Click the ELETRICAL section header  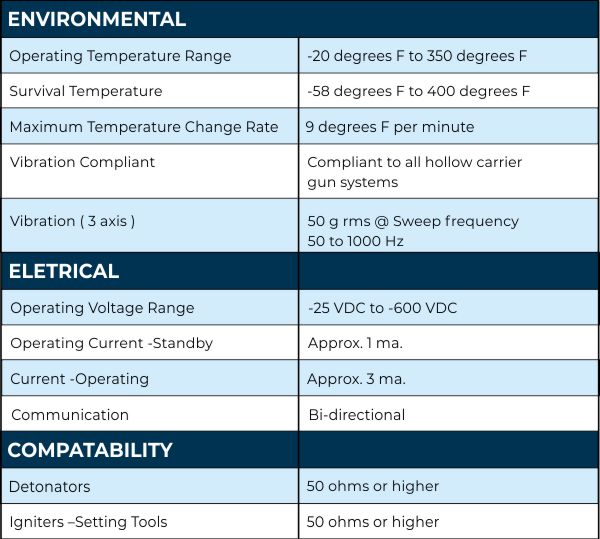point(64,271)
